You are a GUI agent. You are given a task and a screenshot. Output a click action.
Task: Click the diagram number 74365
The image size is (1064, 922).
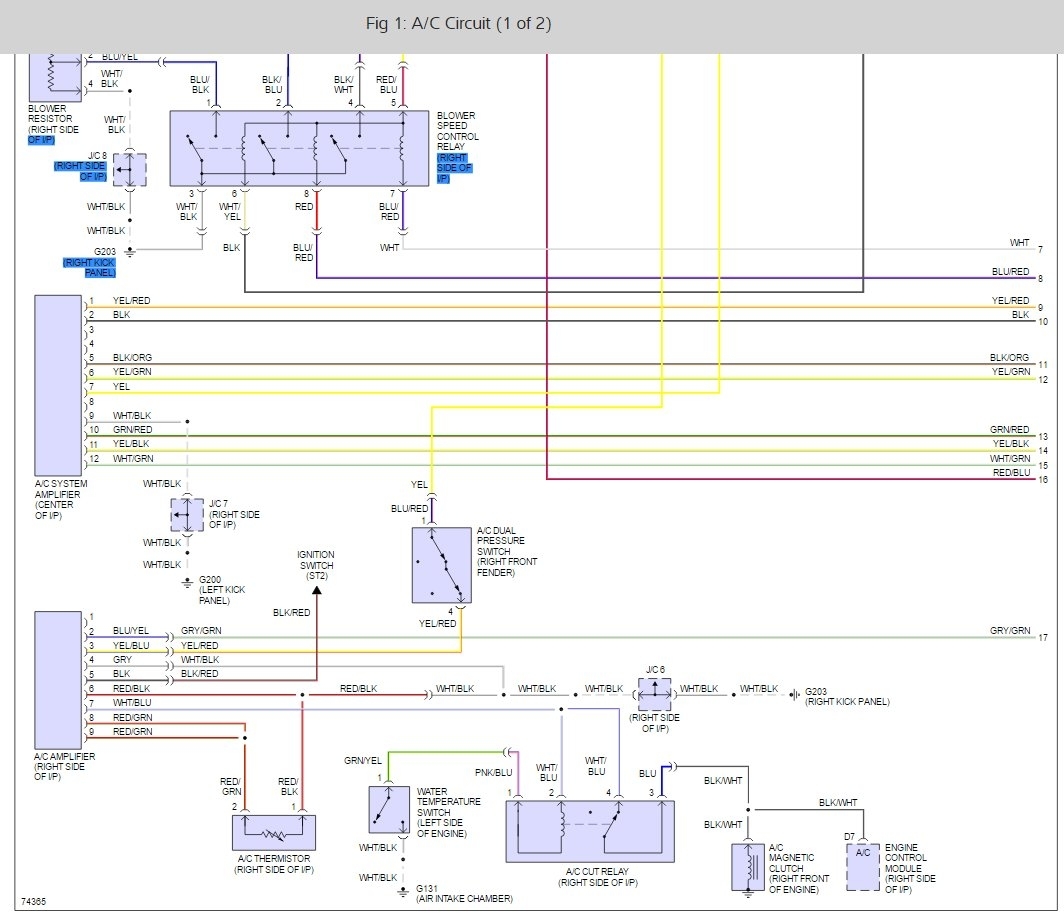pyautogui.click(x=32, y=901)
